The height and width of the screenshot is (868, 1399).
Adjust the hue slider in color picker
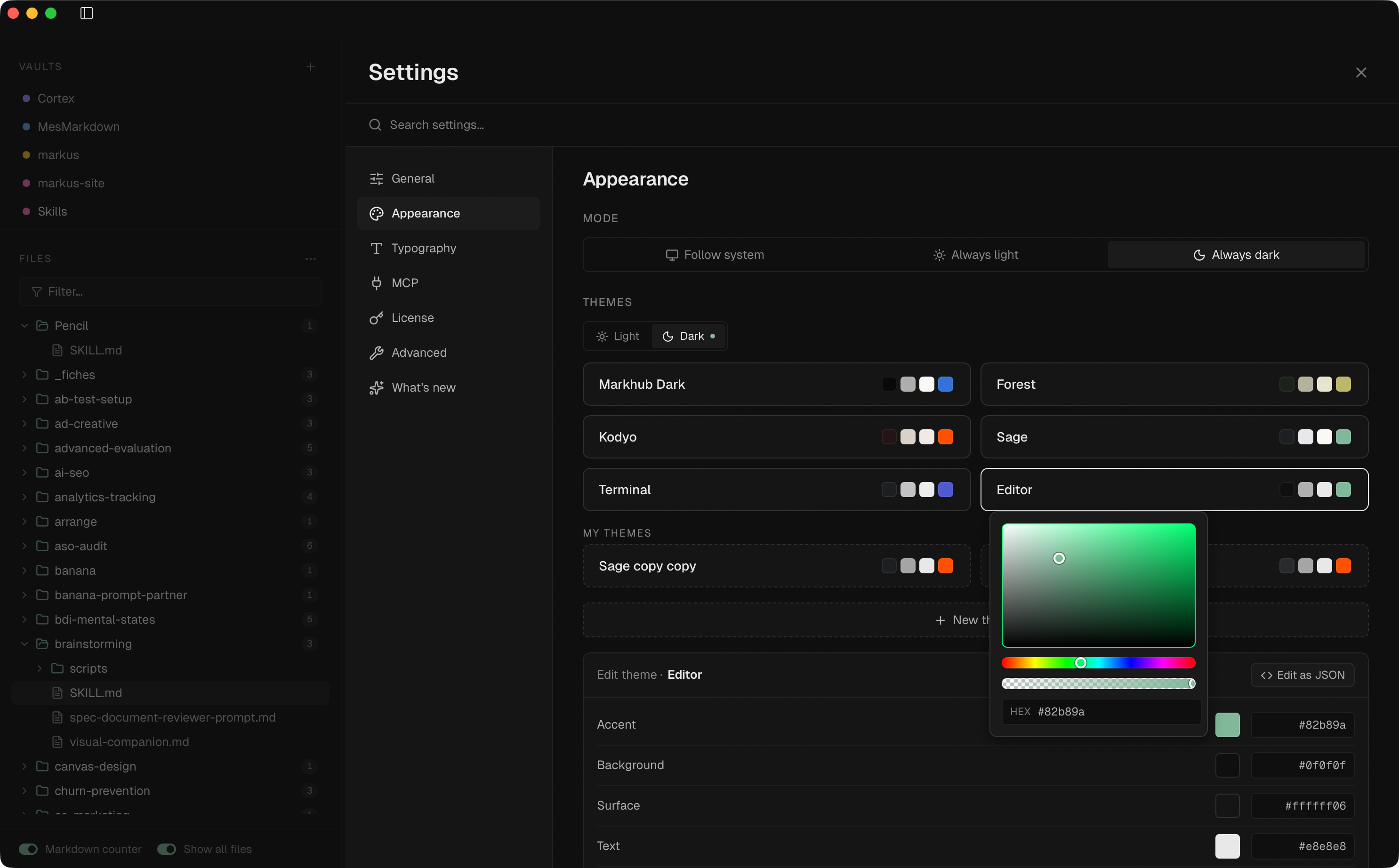point(1098,663)
